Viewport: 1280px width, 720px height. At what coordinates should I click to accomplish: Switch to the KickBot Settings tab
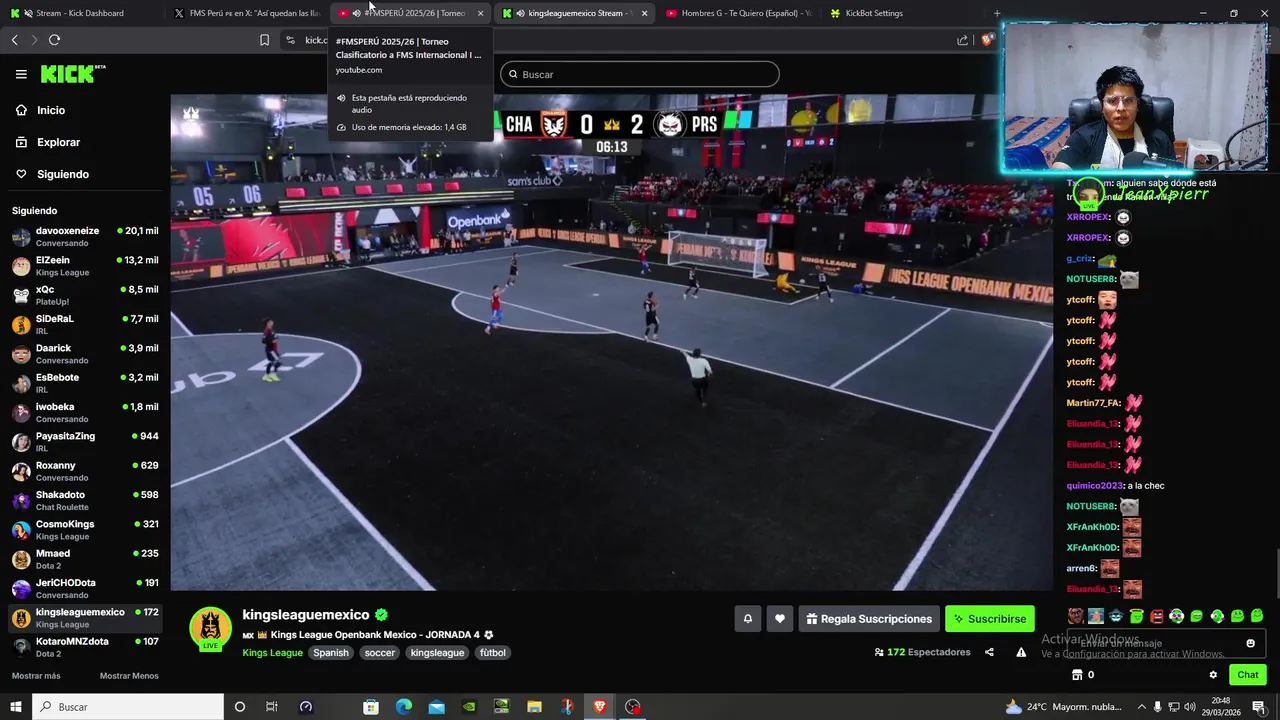[x=874, y=13]
